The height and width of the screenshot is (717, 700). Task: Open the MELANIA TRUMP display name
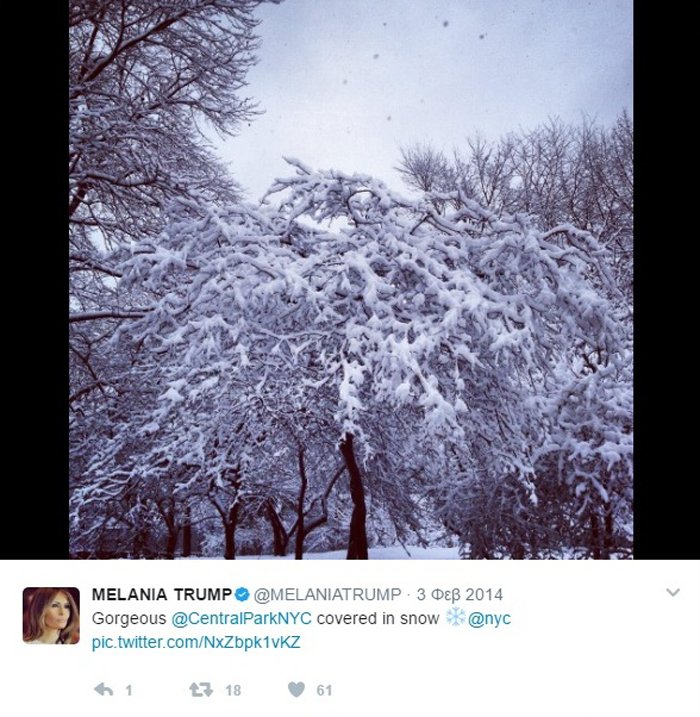(x=162, y=594)
